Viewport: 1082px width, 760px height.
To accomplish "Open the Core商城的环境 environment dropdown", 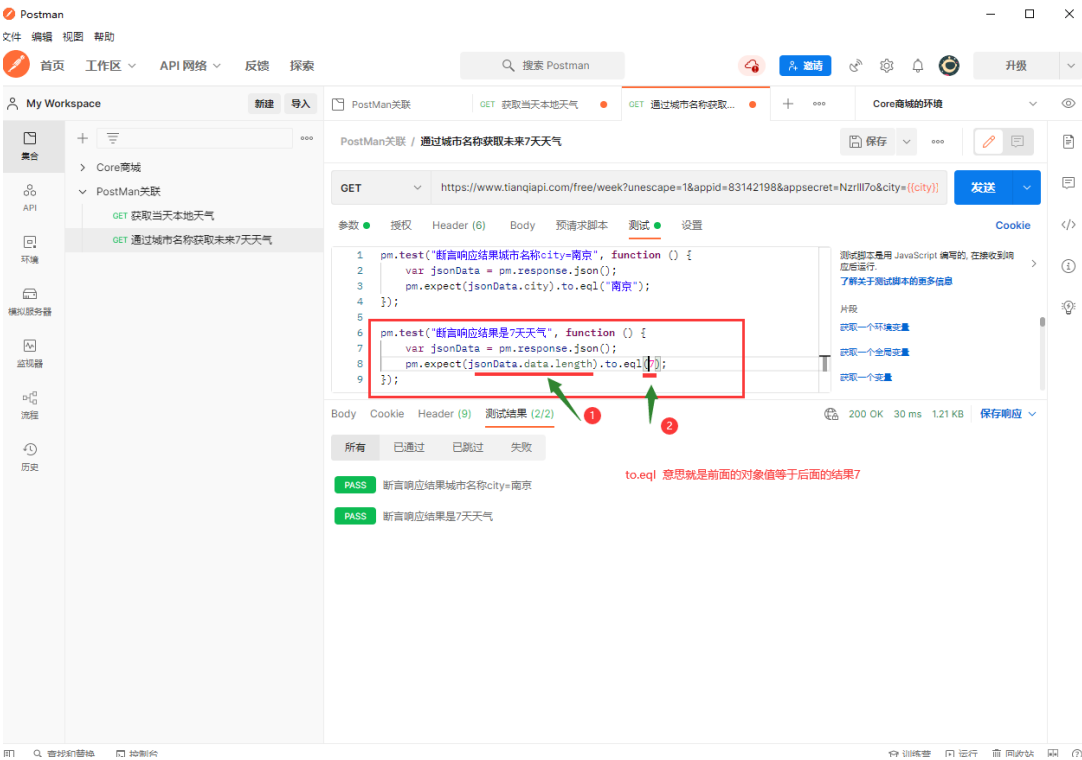I will pyautogui.click(x=954, y=104).
